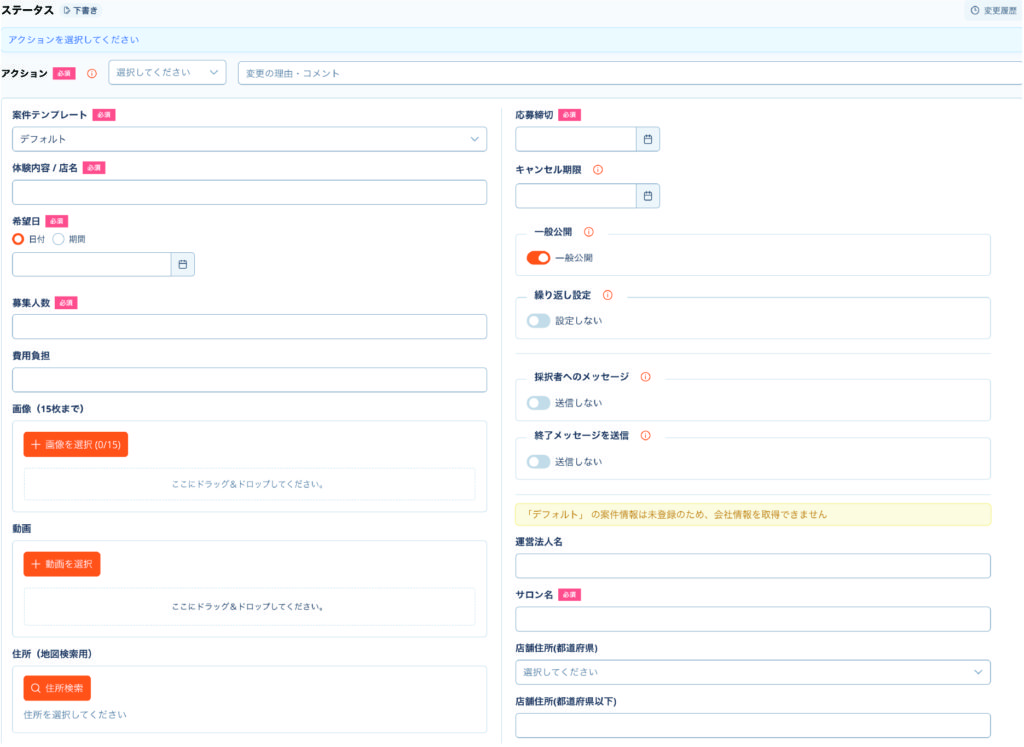This screenshot has height=747, width=1024.
Task: Select the 期間 radio button
Action: pos(59,239)
